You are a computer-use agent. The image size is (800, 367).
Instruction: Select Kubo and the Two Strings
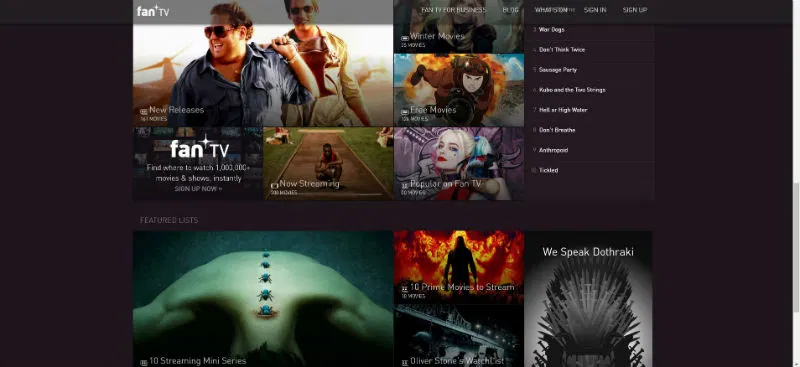pos(572,90)
